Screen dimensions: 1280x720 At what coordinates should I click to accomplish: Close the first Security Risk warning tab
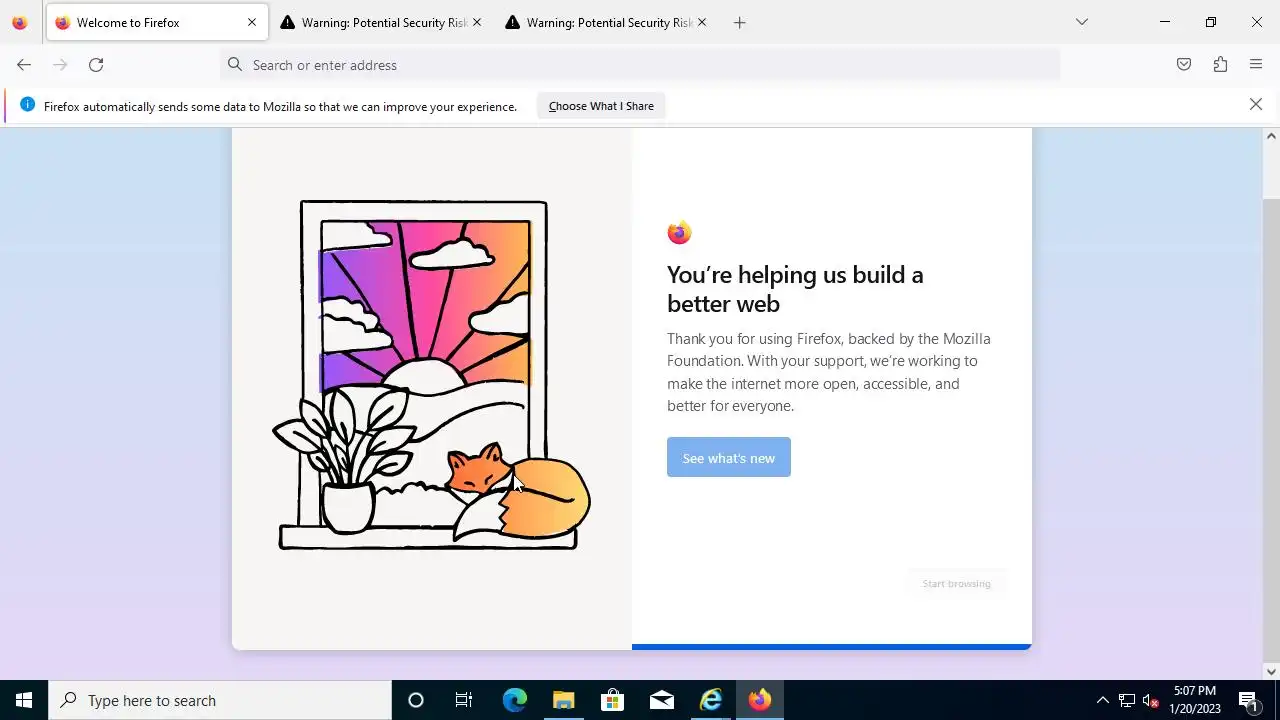pyautogui.click(x=477, y=22)
